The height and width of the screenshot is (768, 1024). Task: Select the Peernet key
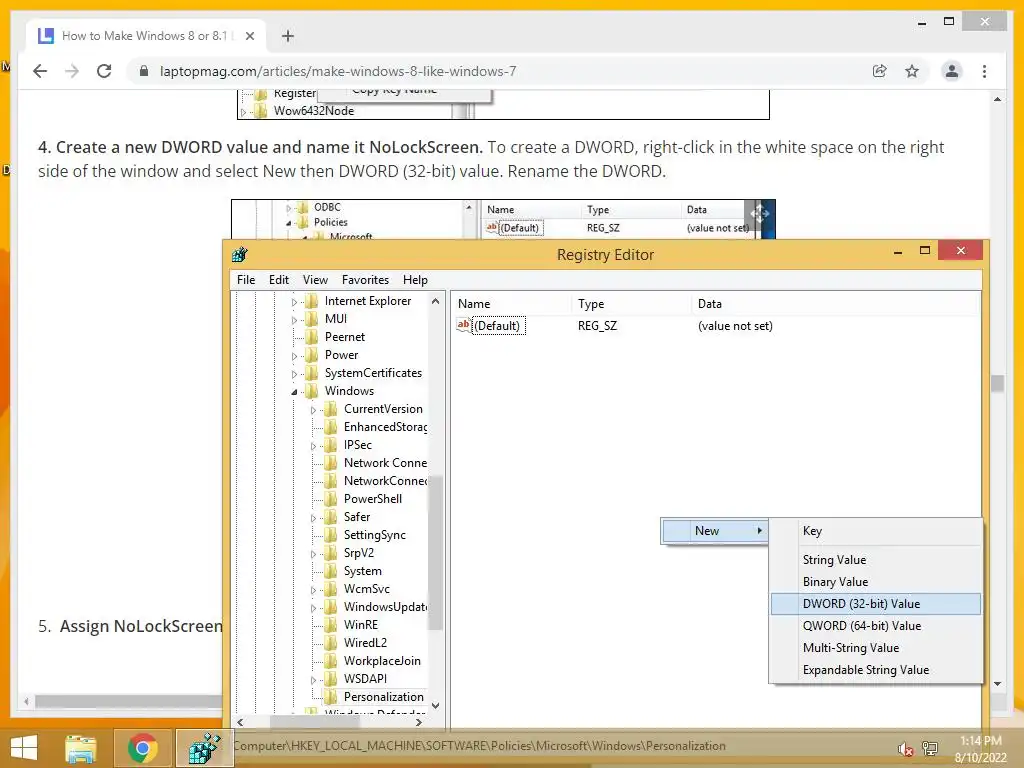tap(345, 337)
